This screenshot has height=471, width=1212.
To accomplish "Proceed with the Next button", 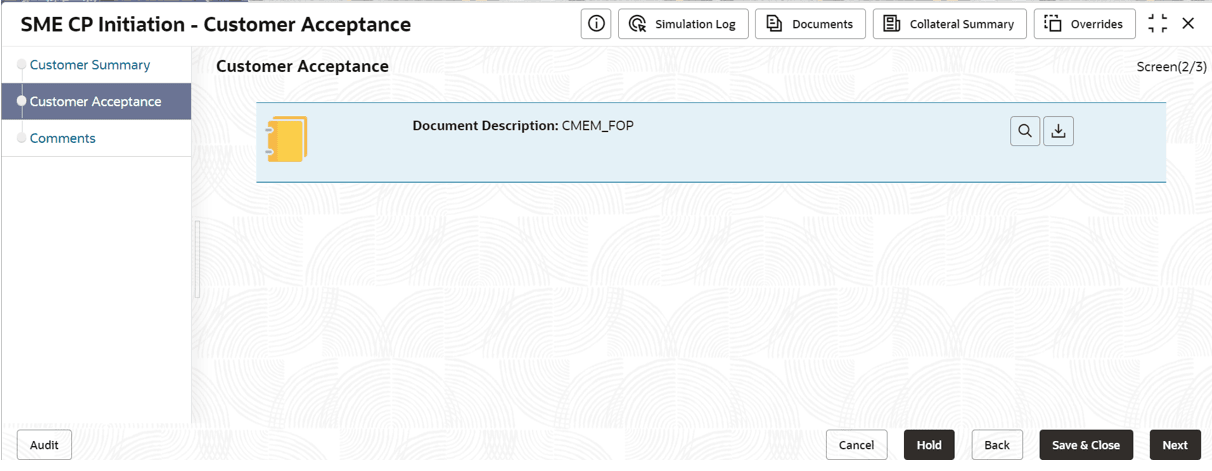I will coord(1175,445).
